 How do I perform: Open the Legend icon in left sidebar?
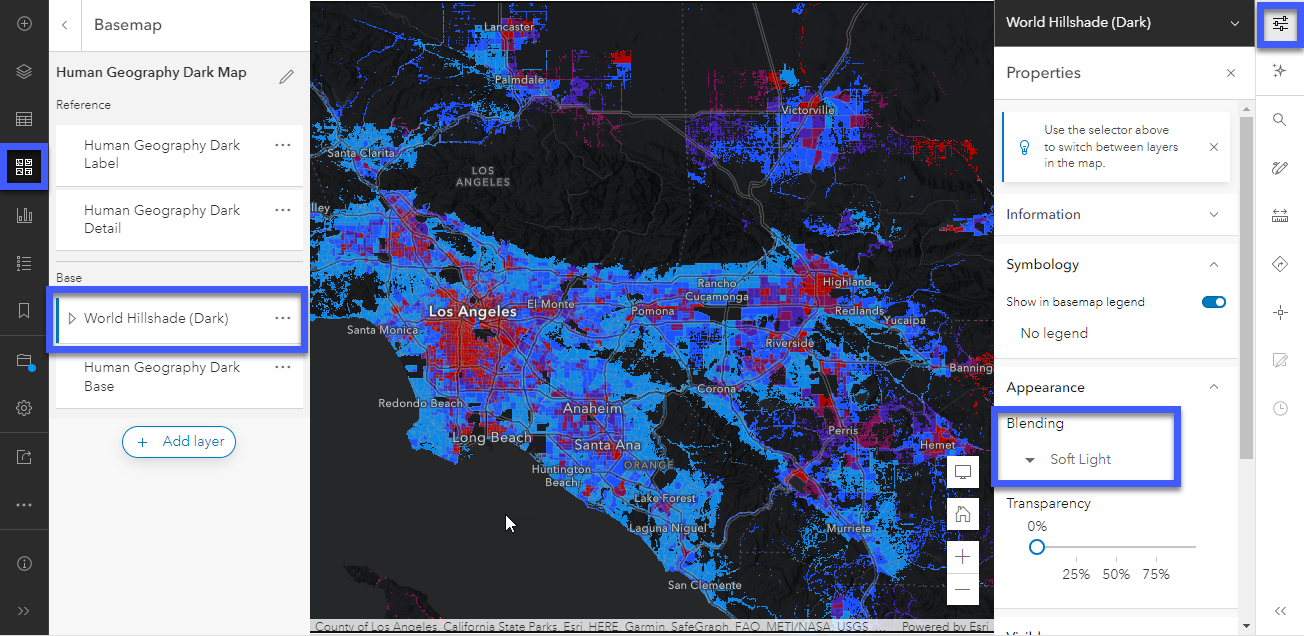24,263
